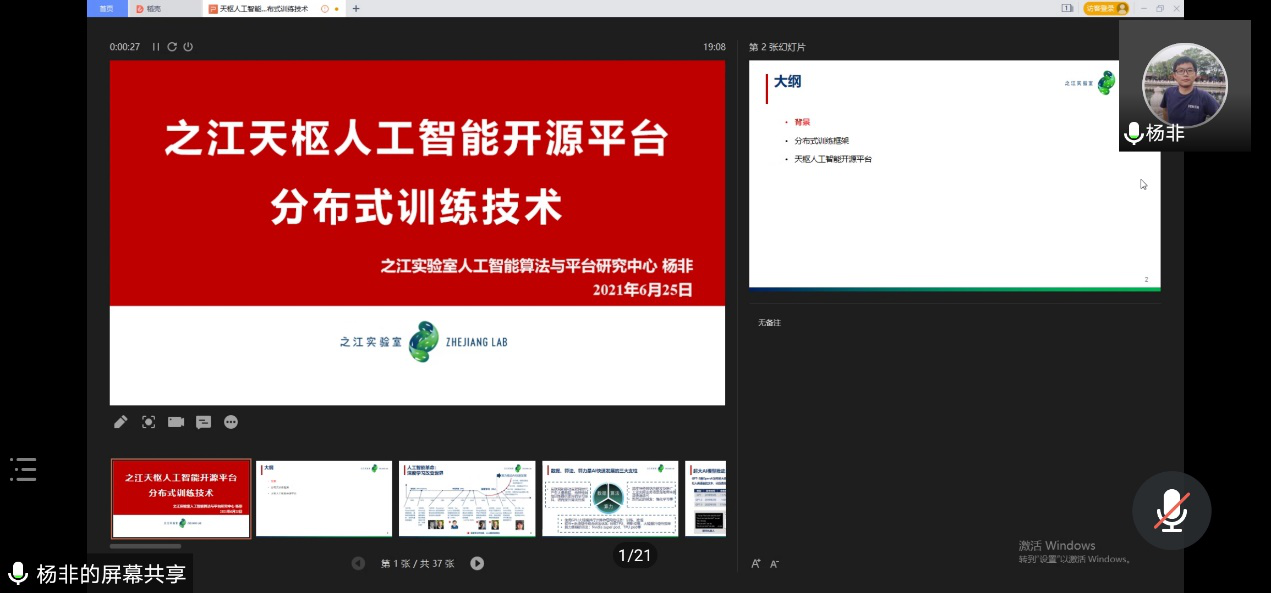The width and height of the screenshot is (1271, 593).
Task: Select the pen annotation tool
Action: point(120,422)
